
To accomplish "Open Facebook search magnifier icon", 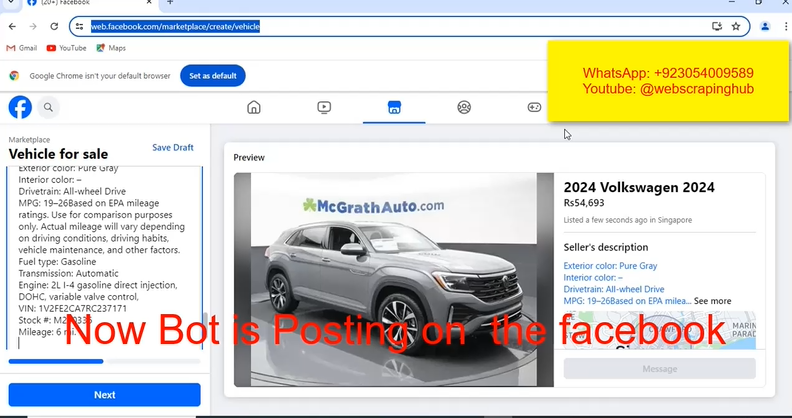I will pos(48,107).
